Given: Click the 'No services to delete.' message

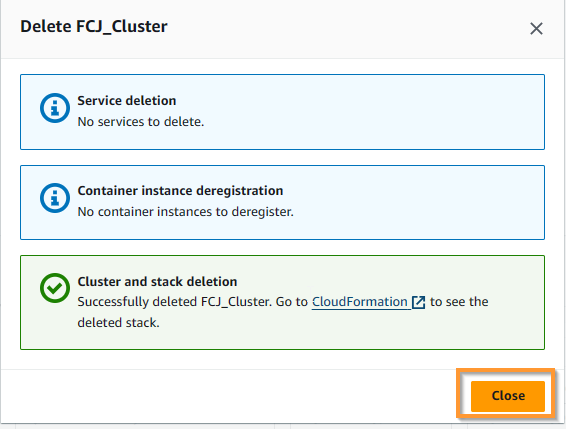Looking at the screenshot, I should [141, 122].
